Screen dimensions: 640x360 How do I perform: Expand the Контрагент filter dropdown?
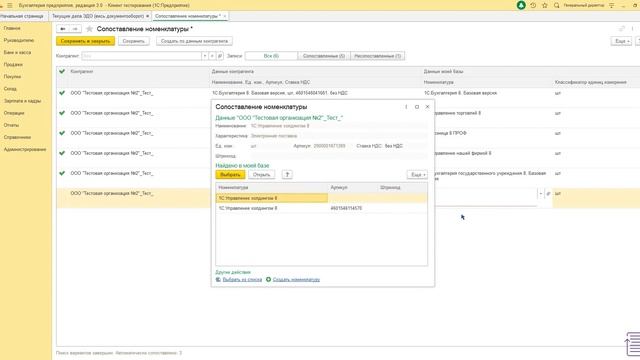click(204, 56)
